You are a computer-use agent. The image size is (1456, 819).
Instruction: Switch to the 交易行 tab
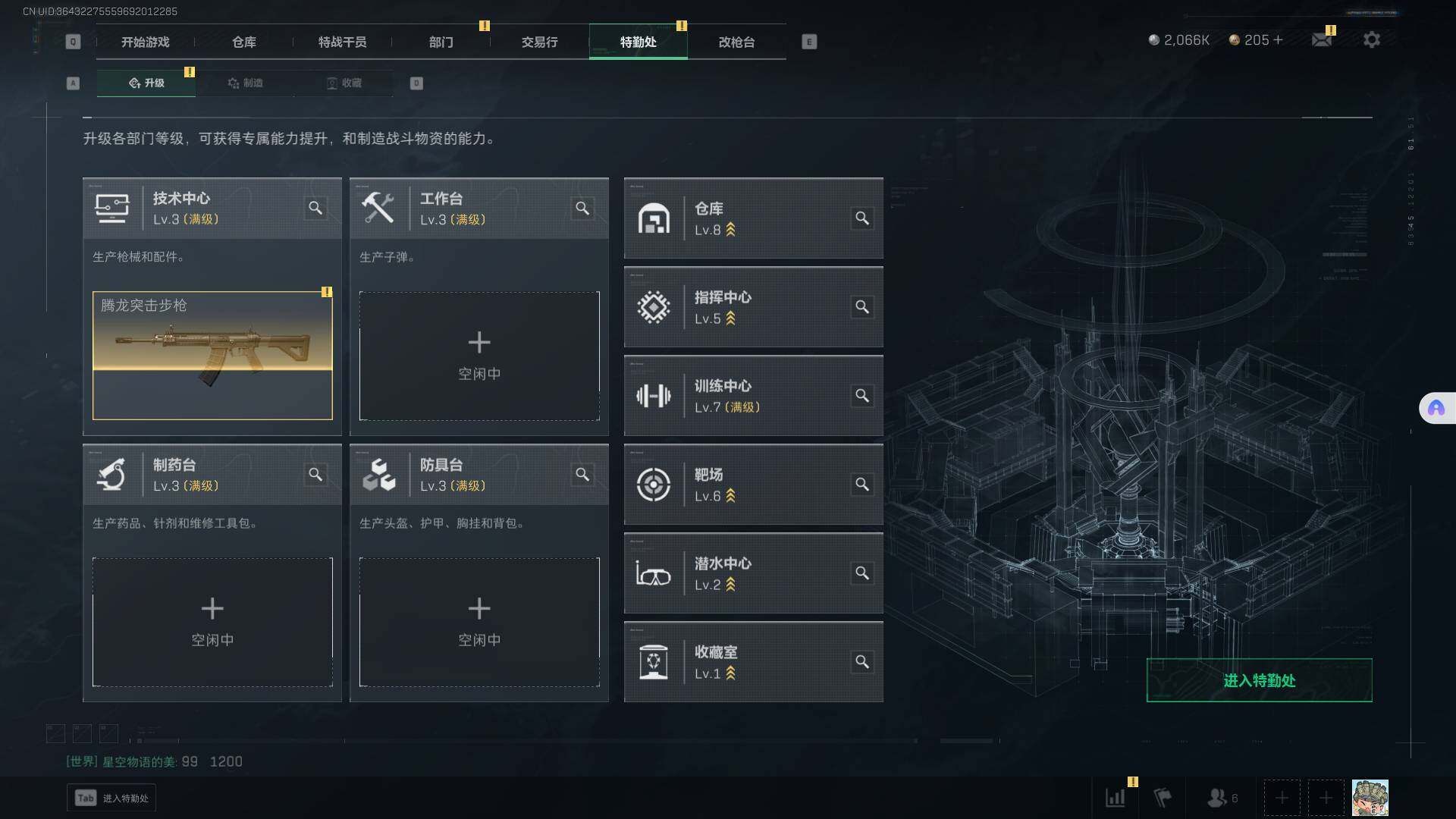539,42
